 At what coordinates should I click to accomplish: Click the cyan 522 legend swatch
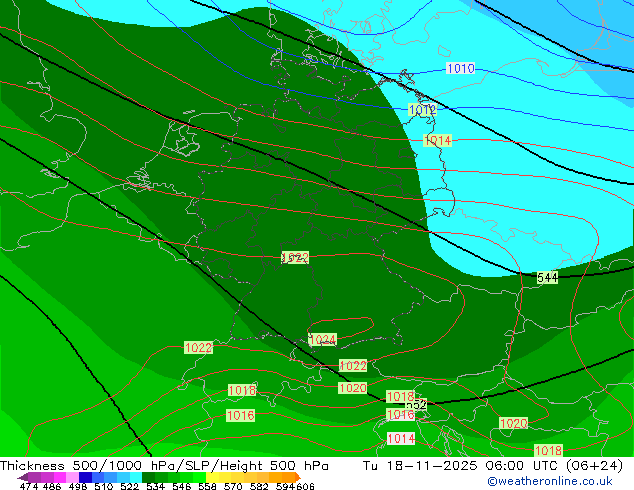136,477
